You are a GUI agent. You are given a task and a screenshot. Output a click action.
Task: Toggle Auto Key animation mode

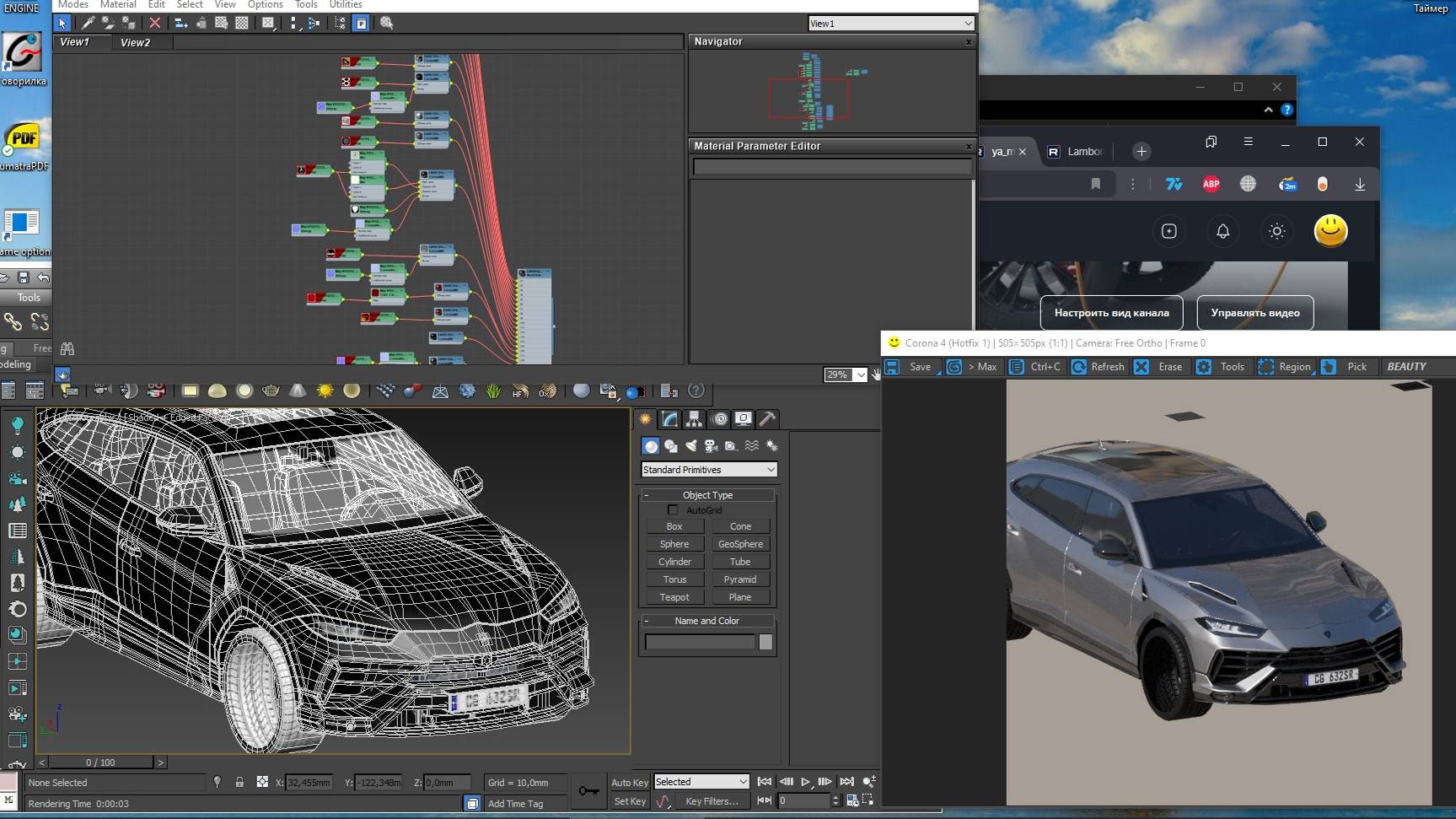click(x=629, y=783)
